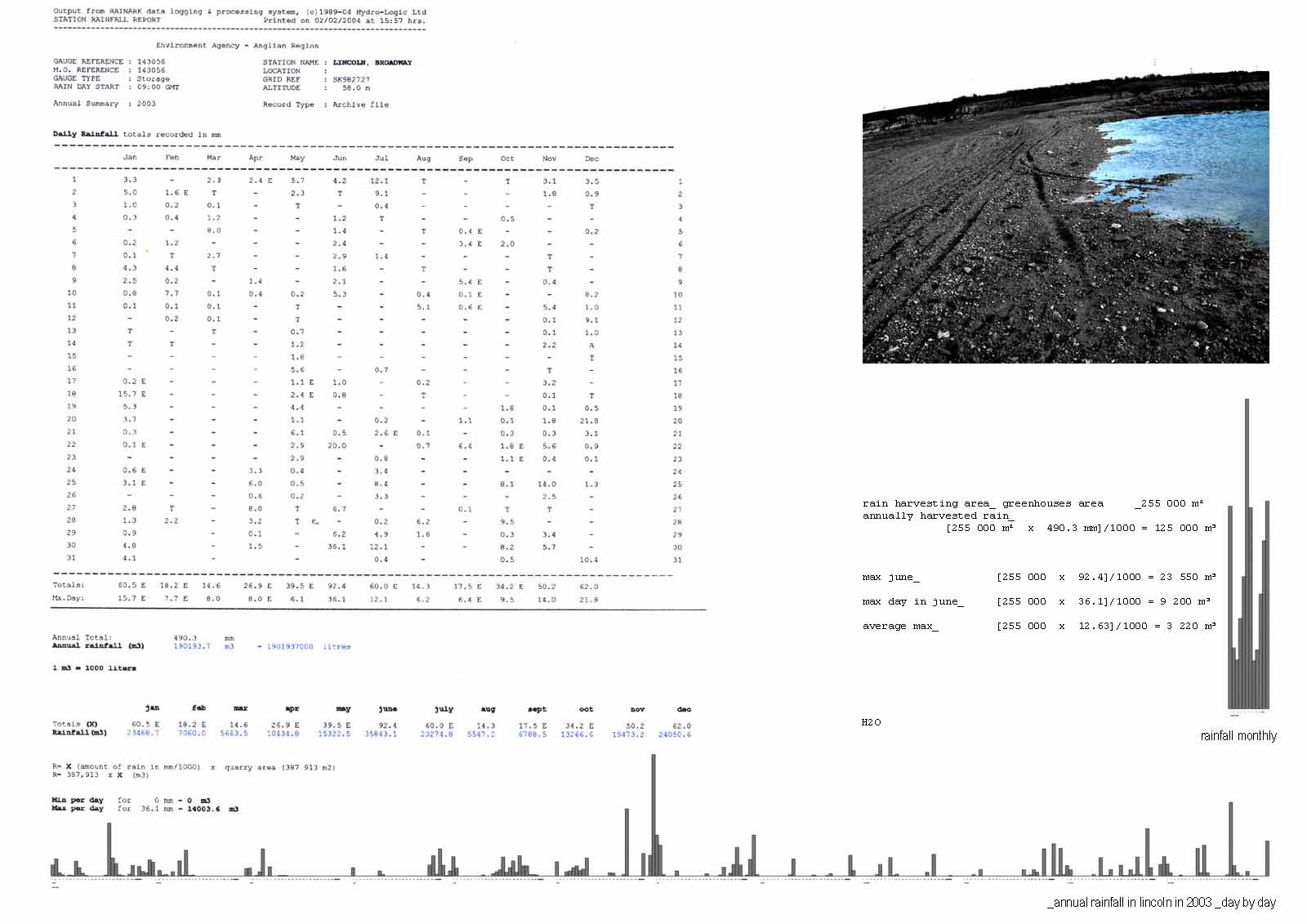Select "Environment Agency - Anglian Region" title text
The width and height of the screenshot is (1307, 924).
pyautogui.click(x=237, y=46)
